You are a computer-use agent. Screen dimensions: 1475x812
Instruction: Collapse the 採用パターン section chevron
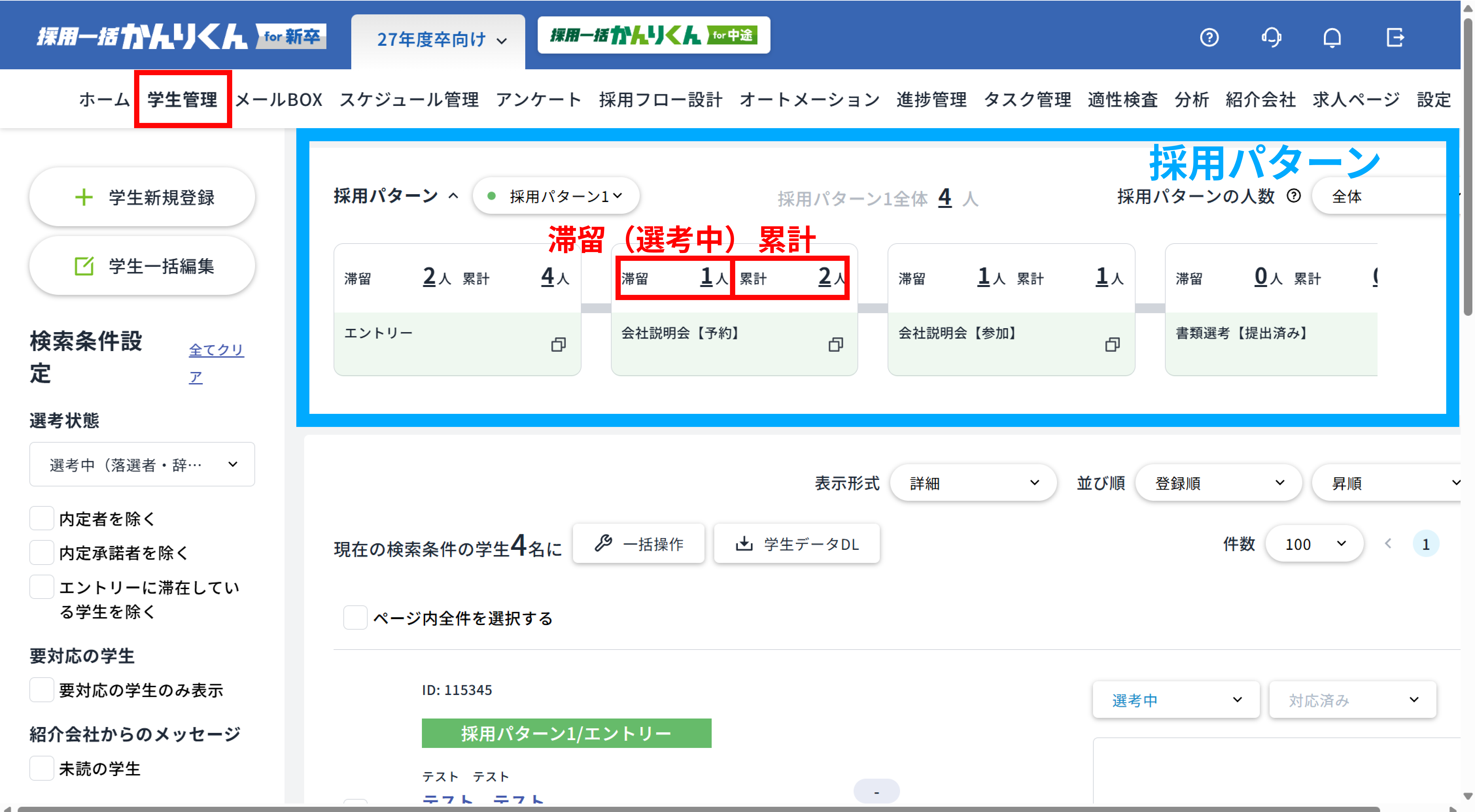[x=454, y=195]
